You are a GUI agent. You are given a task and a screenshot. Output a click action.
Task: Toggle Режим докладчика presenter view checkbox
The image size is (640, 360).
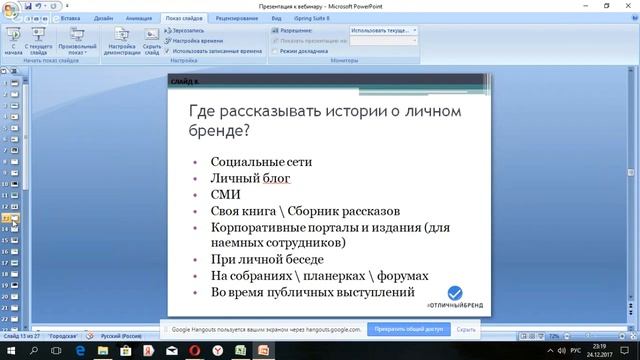pyautogui.click(x=275, y=51)
